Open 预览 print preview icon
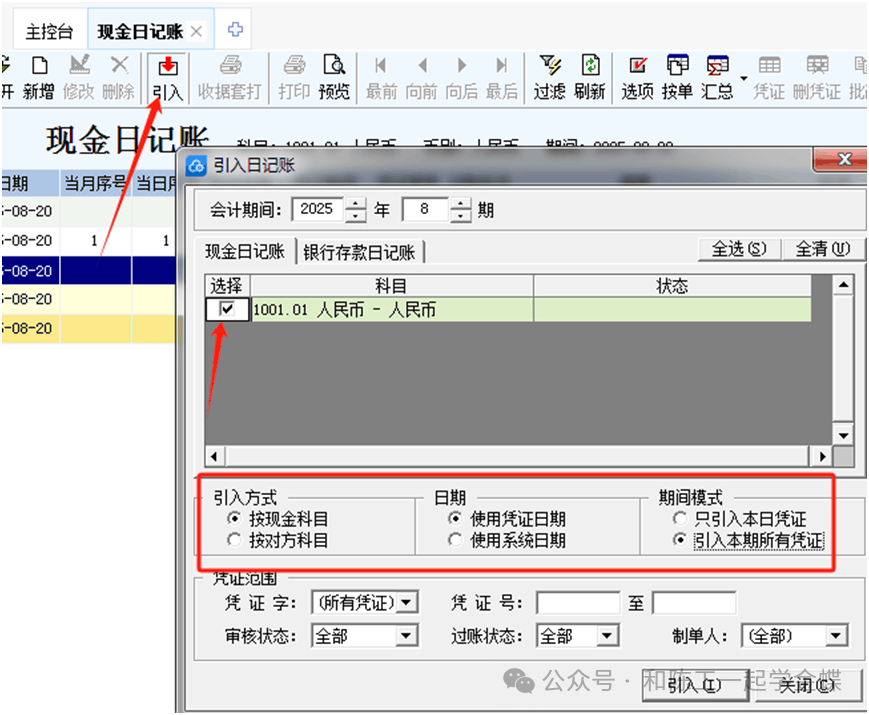869x715 pixels. pyautogui.click(x=334, y=78)
